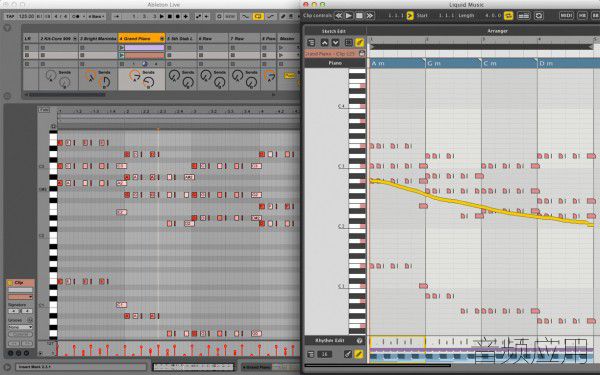
Task: Click the Fold button in Ableton's MIDI editor
Action: [44, 110]
